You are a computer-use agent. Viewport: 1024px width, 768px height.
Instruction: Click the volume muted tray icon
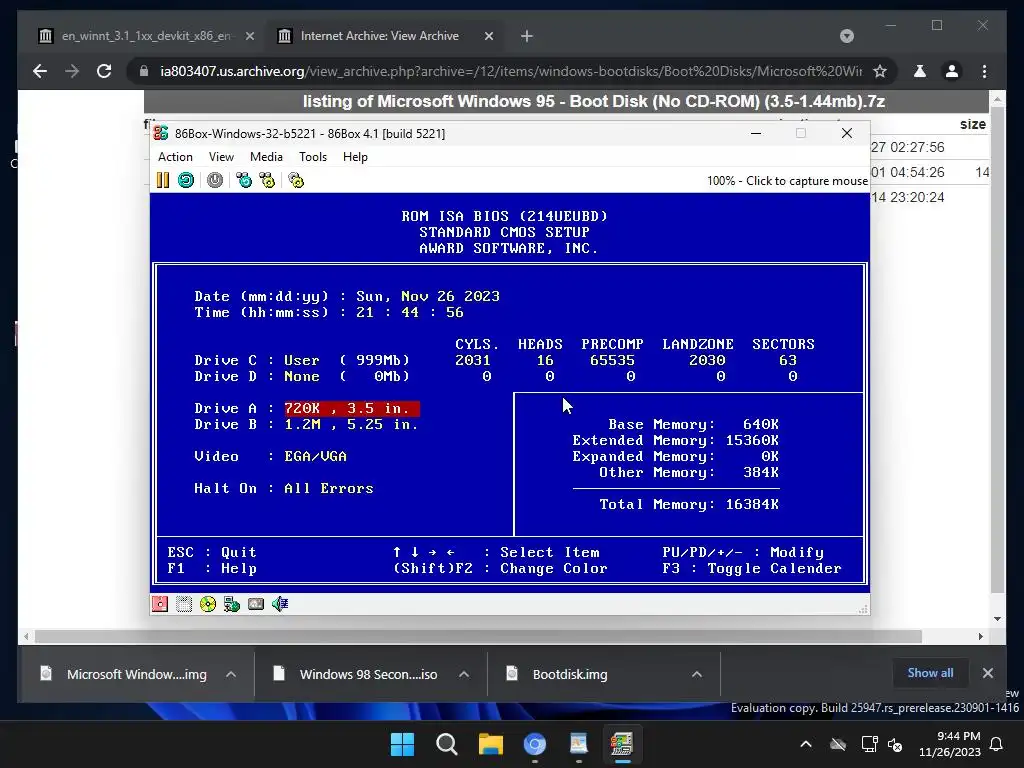[x=895, y=744]
